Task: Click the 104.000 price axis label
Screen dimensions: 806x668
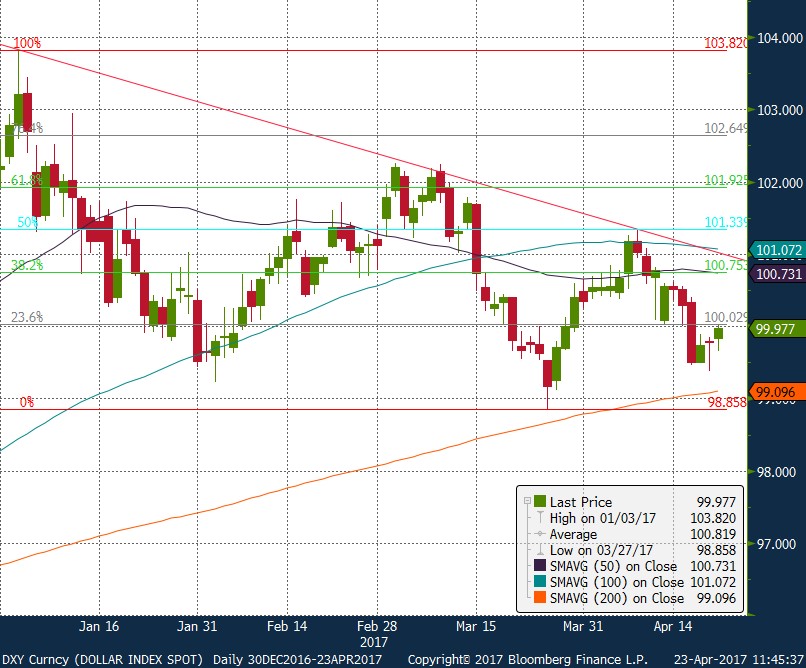Action: (x=780, y=38)
